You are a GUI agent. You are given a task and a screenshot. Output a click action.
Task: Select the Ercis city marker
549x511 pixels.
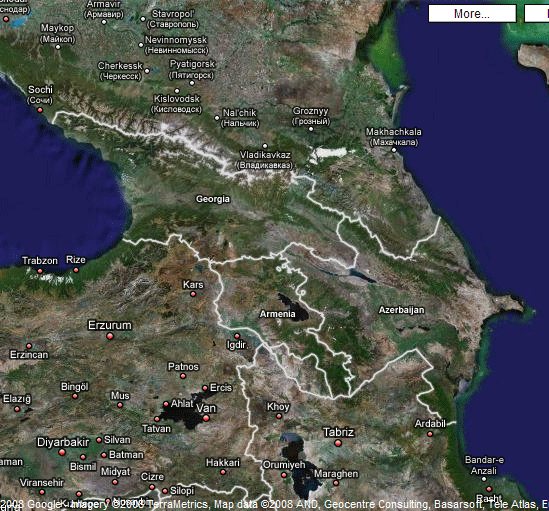click(x=205, y=388)
